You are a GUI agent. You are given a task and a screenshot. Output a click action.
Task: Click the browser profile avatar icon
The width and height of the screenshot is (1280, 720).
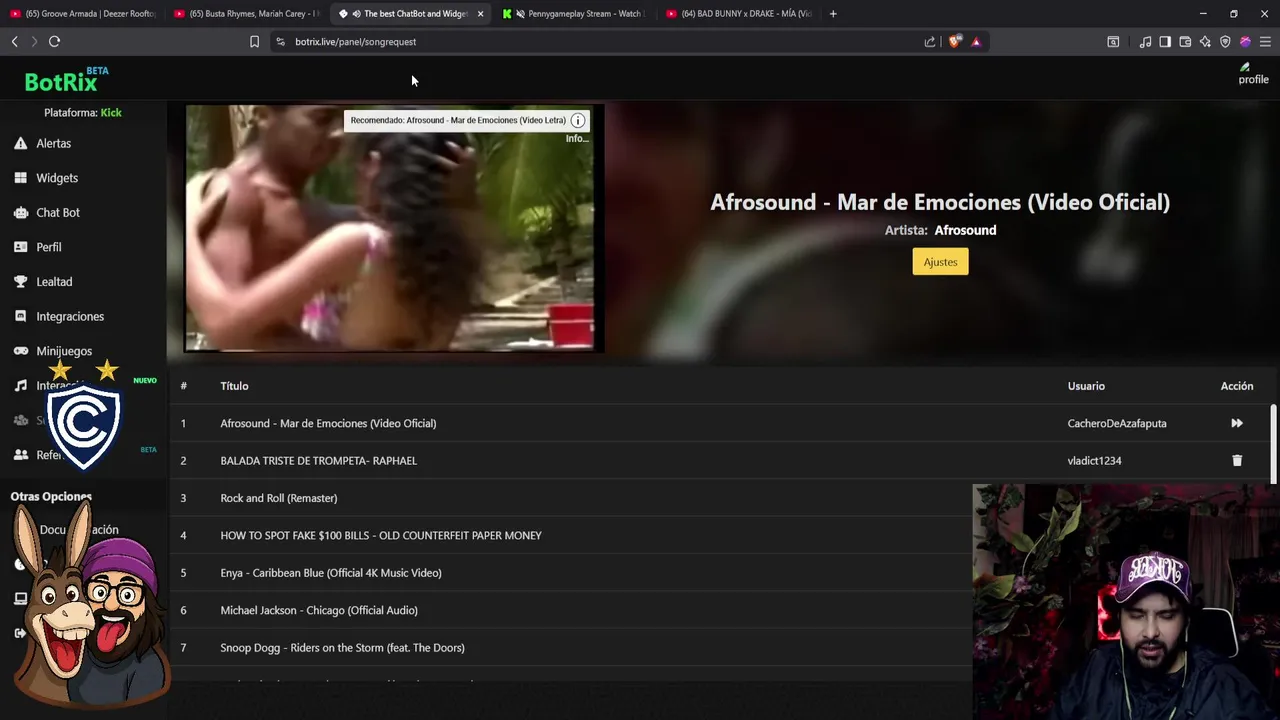(x=1245, y=42)
